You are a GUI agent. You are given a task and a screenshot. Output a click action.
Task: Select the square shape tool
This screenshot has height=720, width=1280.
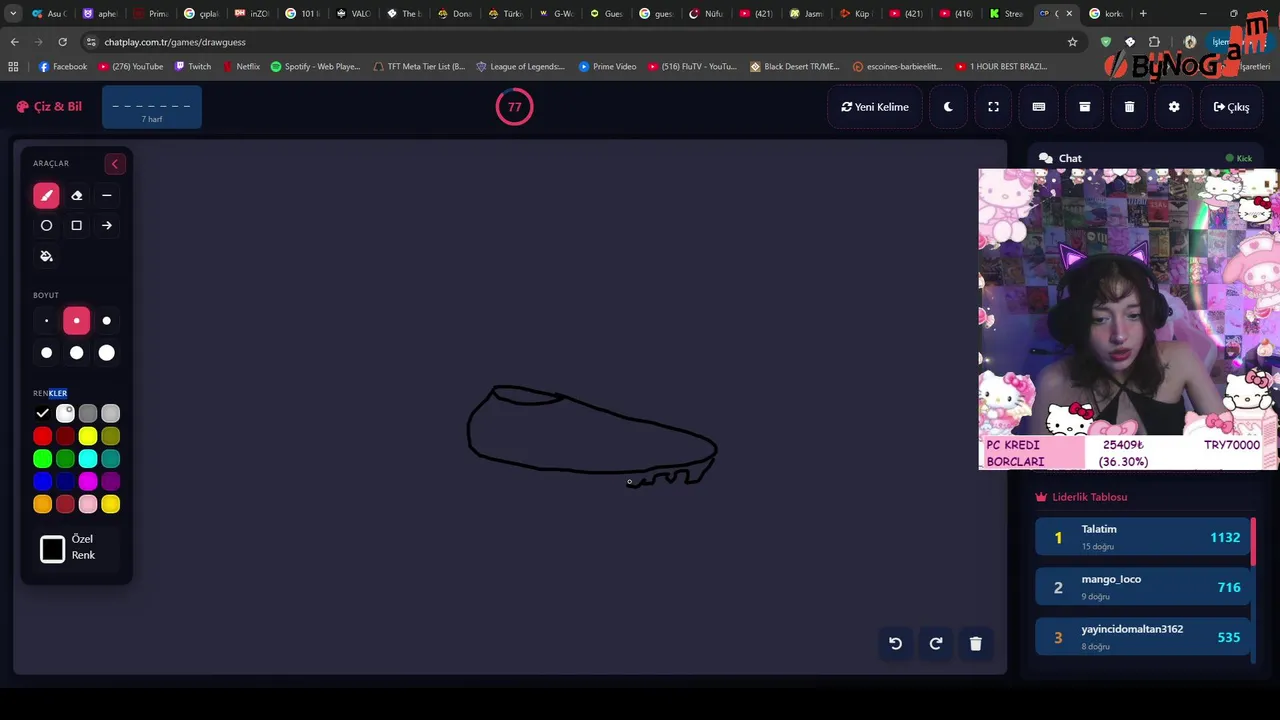[x=76, y=226]
